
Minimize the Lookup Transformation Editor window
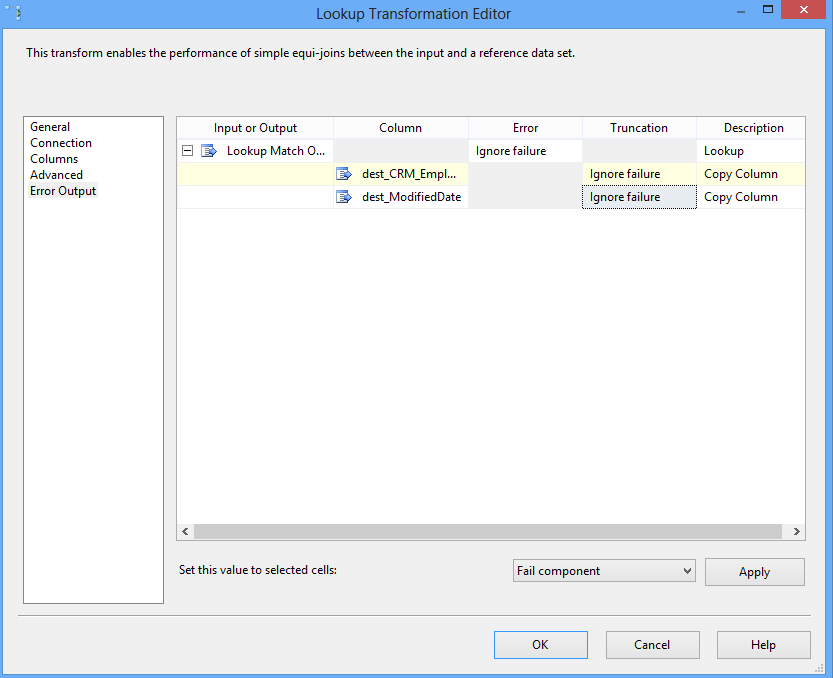click(741, 11)
